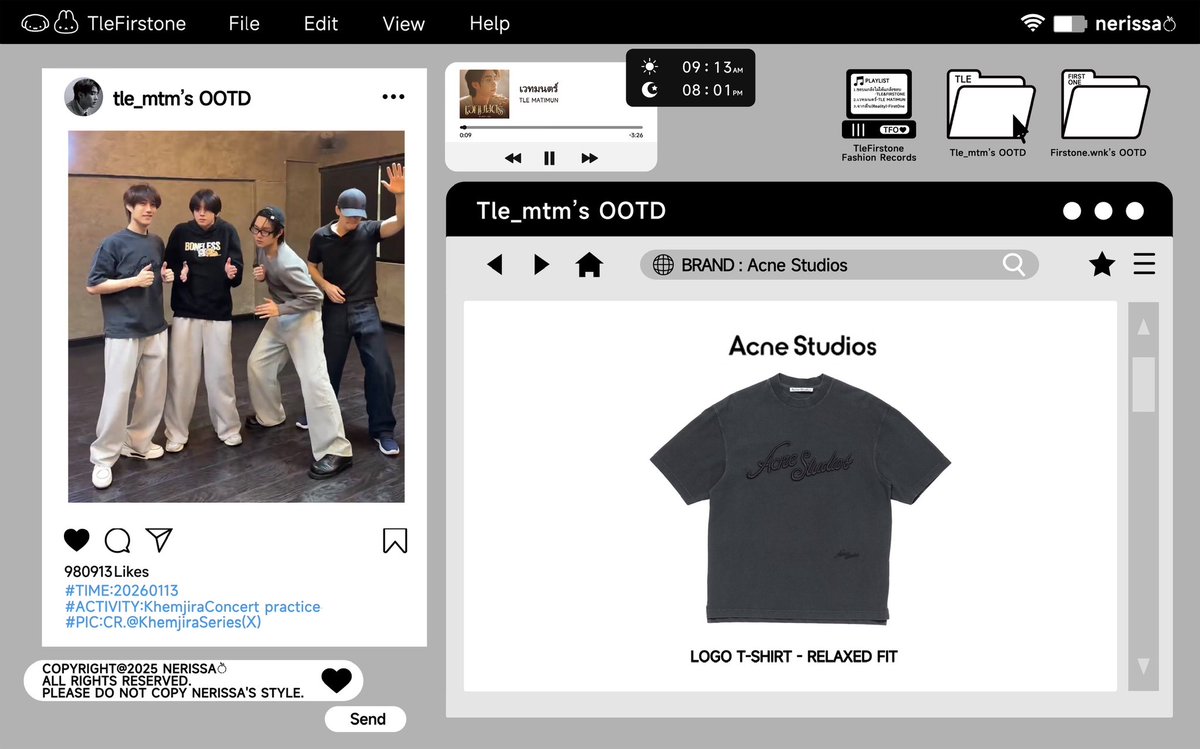Click the first window control dot
This screenshot has width=1200, height=749.
pos(1072,211)
